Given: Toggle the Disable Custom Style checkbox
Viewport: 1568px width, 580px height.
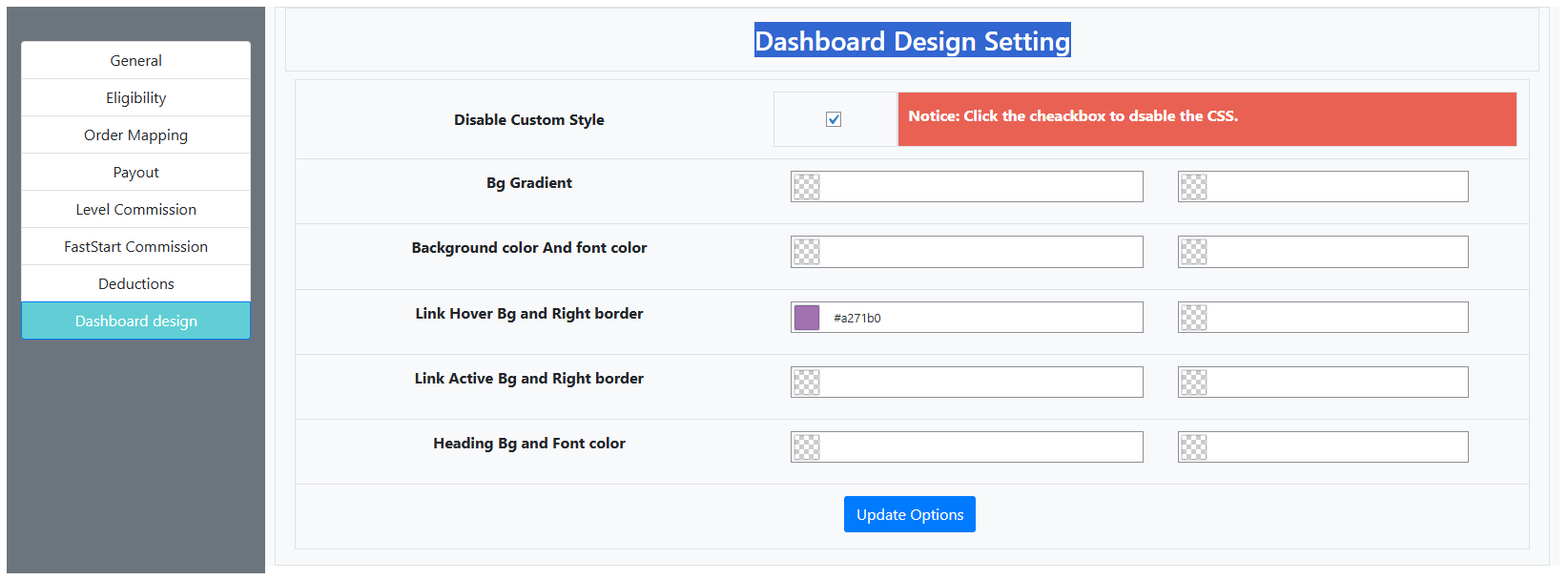Looking at the screenshot, I should coord(834,119).
